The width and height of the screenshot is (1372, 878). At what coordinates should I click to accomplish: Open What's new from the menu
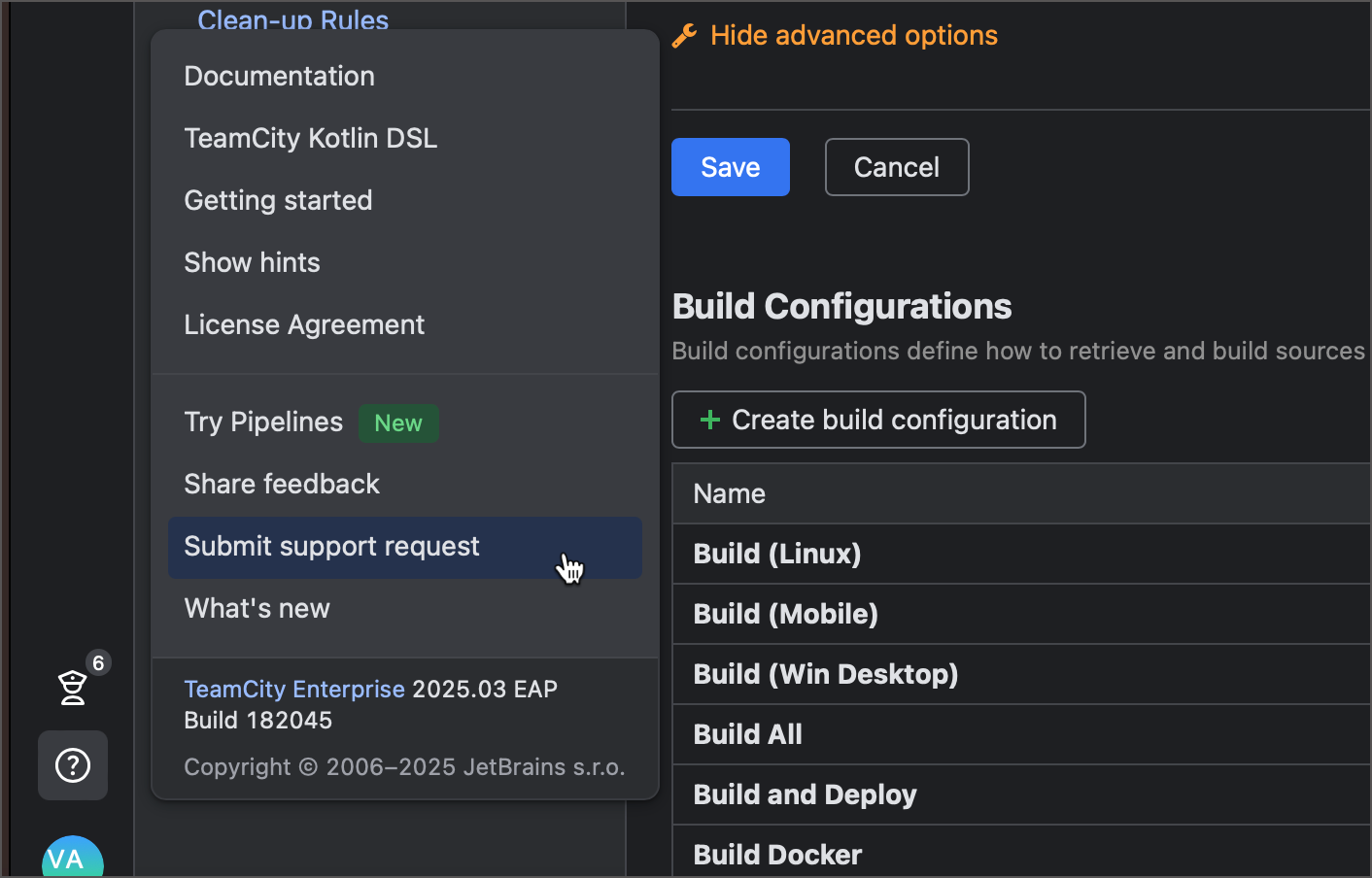pos(257,608)
